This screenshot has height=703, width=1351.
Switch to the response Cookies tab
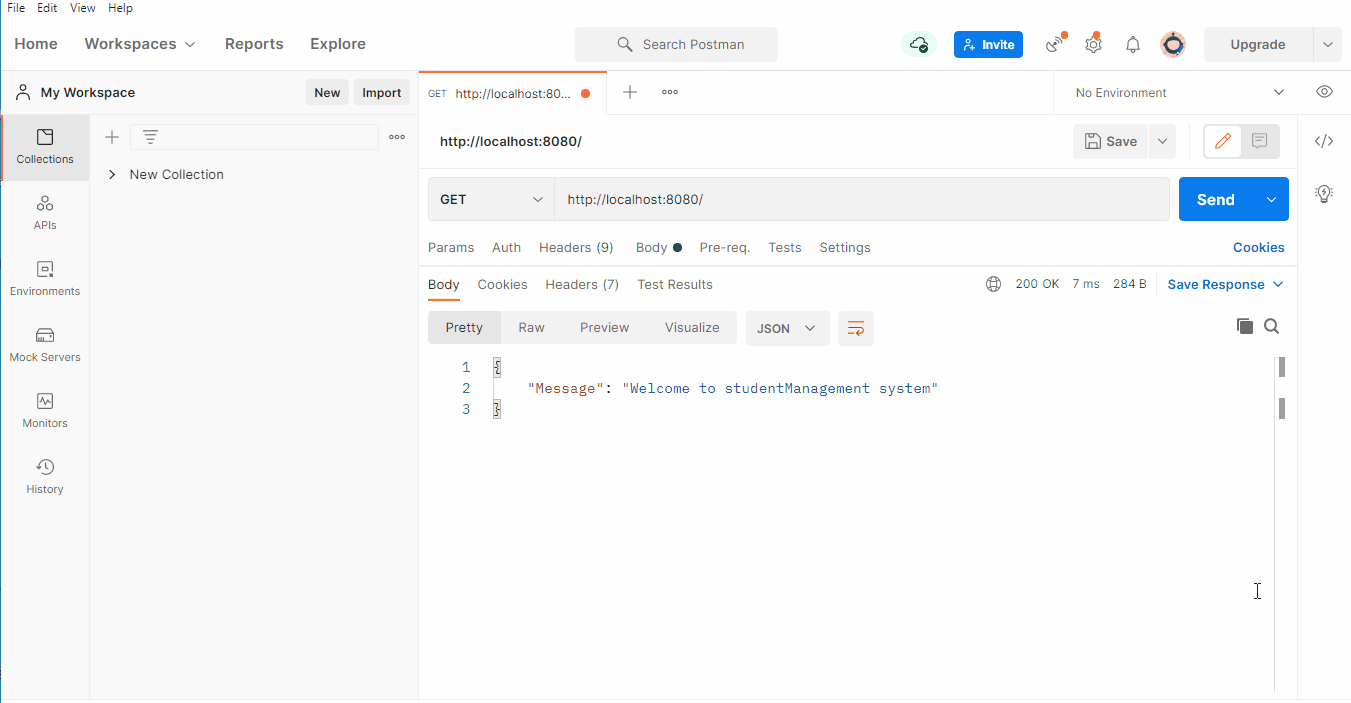(502, 284)
